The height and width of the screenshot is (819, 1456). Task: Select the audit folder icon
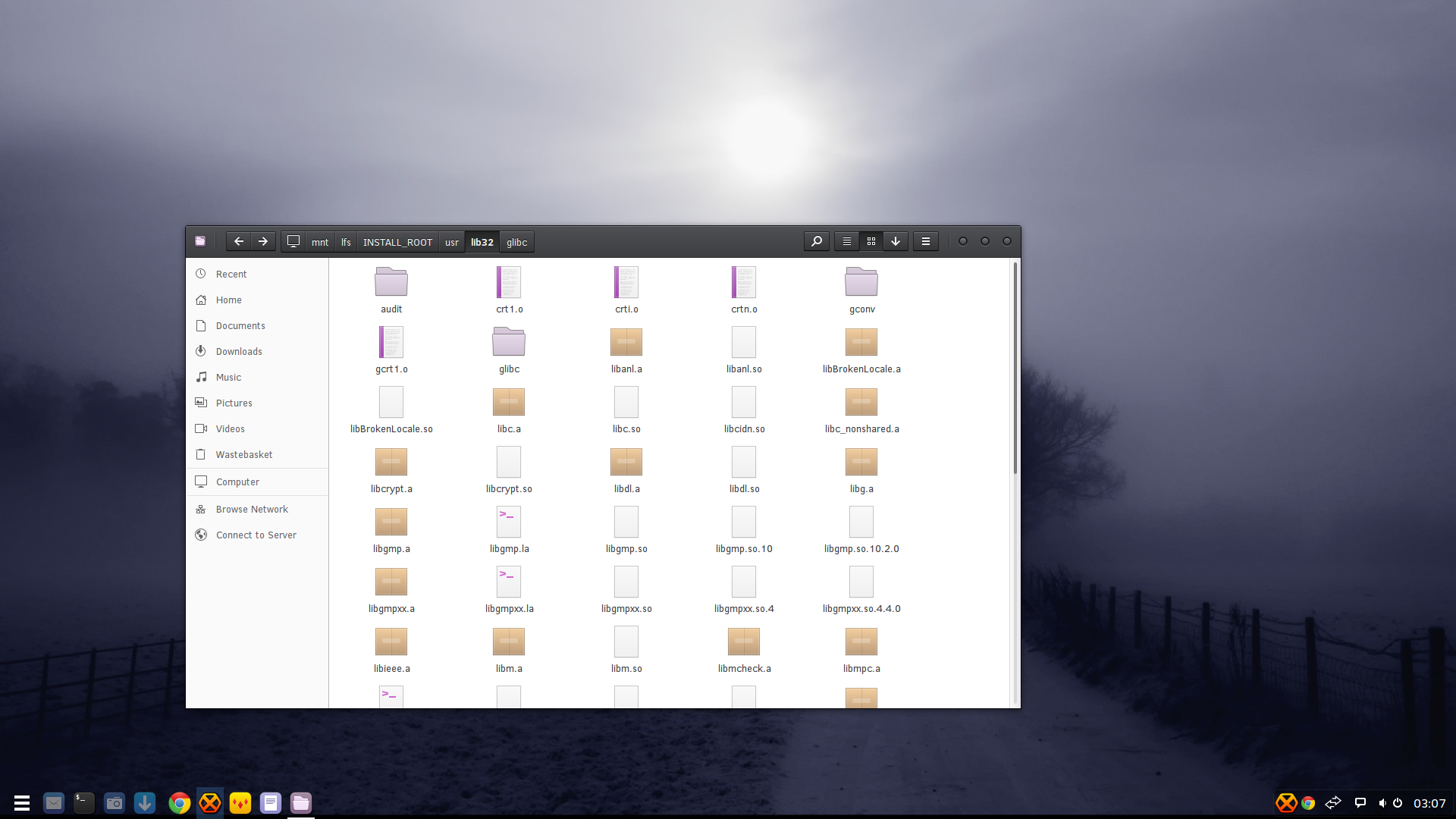[391, 282]
